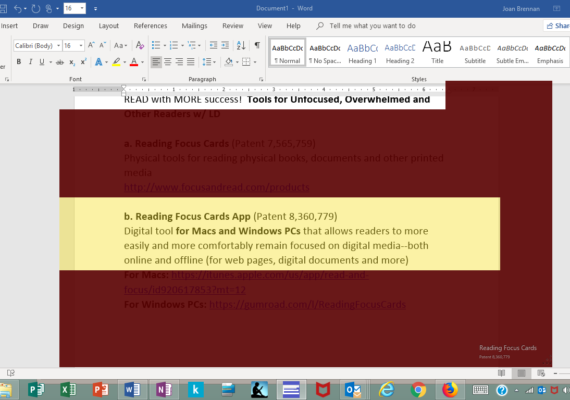This screenshot has height=400, width=570.
Task: Click the Redo icon in quick access toolbar
Action: (36, 8)
